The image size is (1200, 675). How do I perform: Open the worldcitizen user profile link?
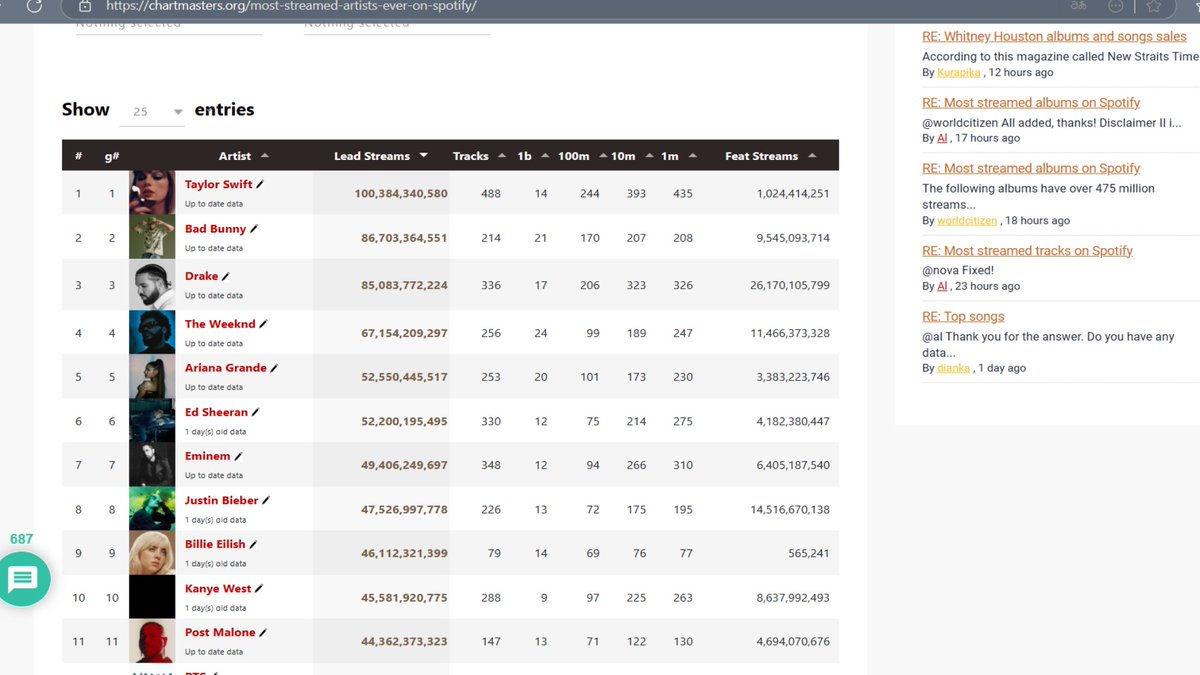967,220
